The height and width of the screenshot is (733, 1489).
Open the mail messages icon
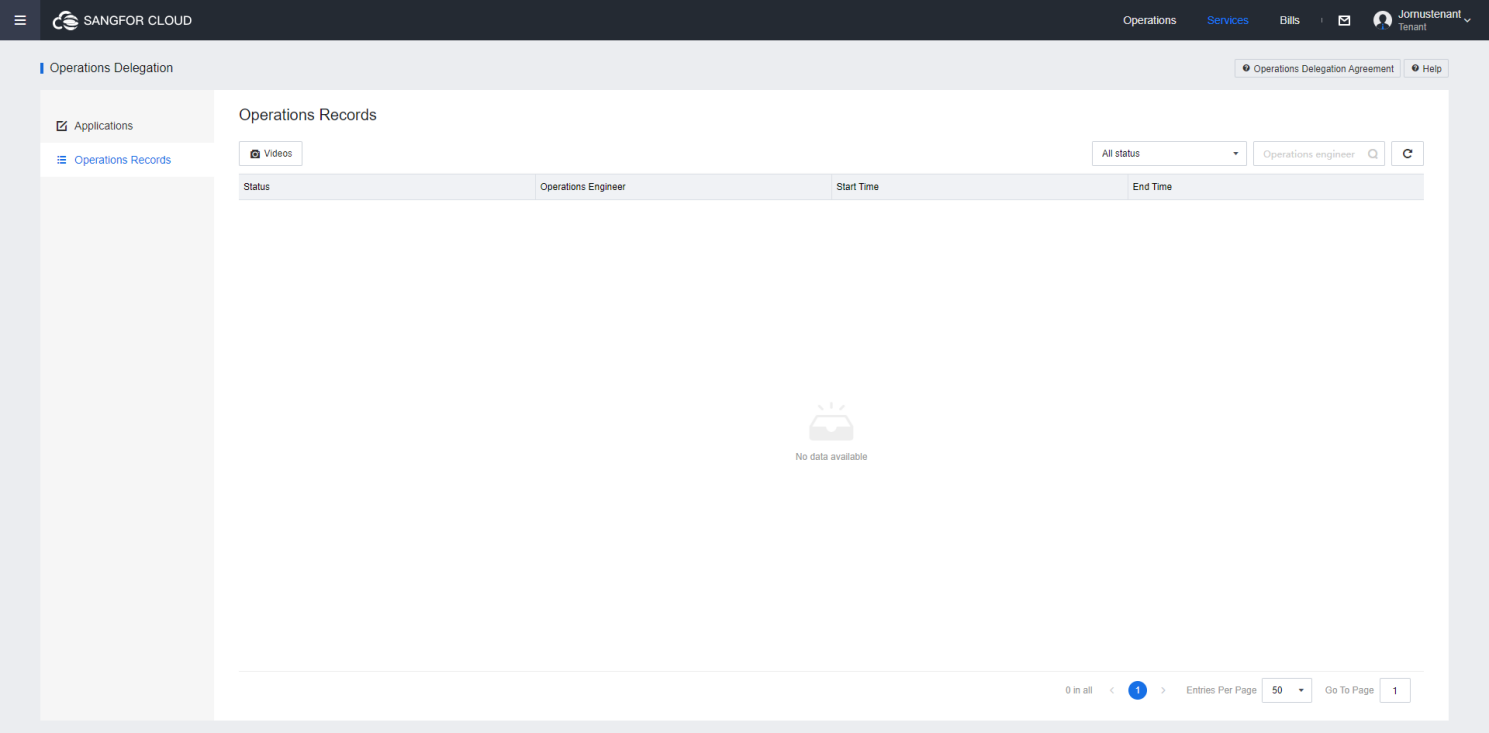coord(1344,20)
